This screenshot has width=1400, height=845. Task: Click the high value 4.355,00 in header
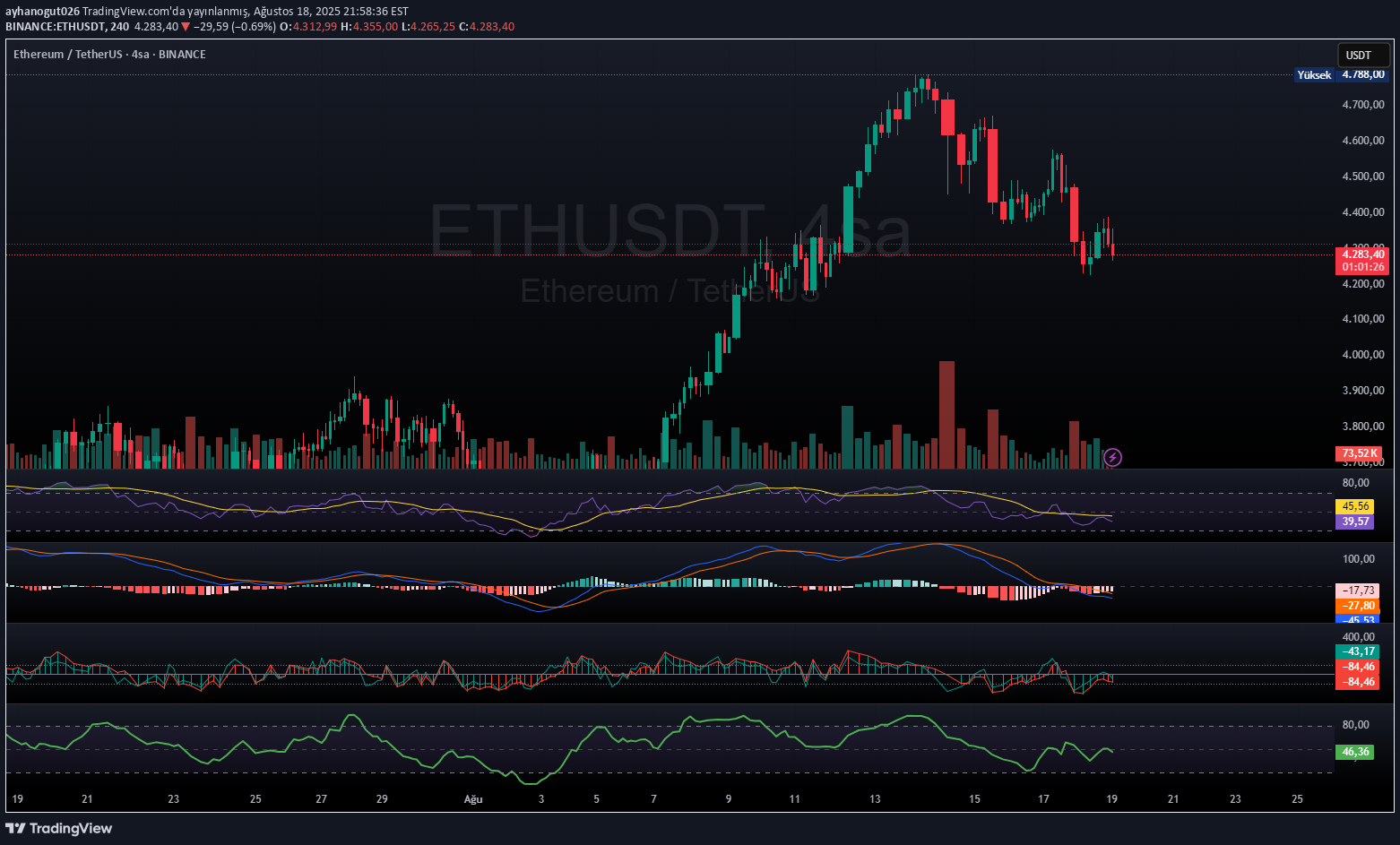click(375, 26)
